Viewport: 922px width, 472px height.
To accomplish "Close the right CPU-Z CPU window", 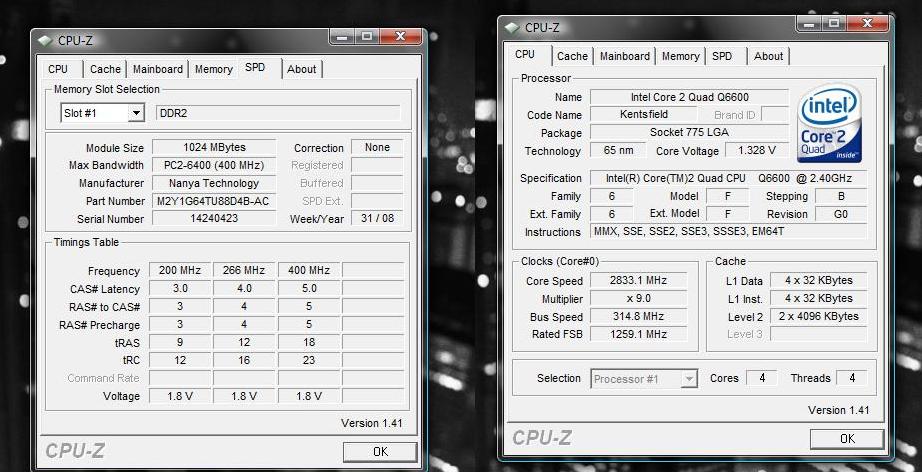I will 867,24.
